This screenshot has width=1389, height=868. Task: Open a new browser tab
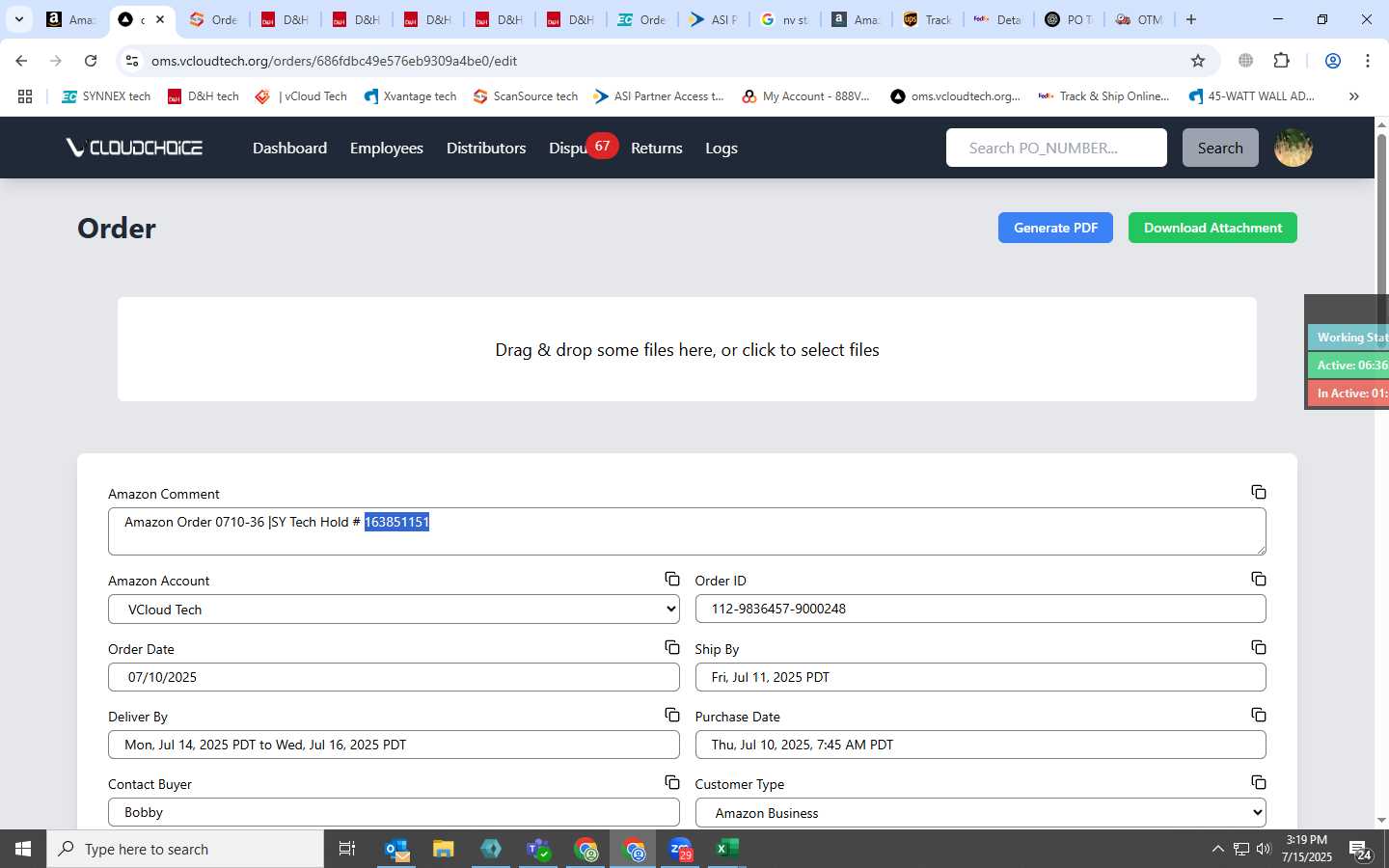click(x=1191, y=19)
